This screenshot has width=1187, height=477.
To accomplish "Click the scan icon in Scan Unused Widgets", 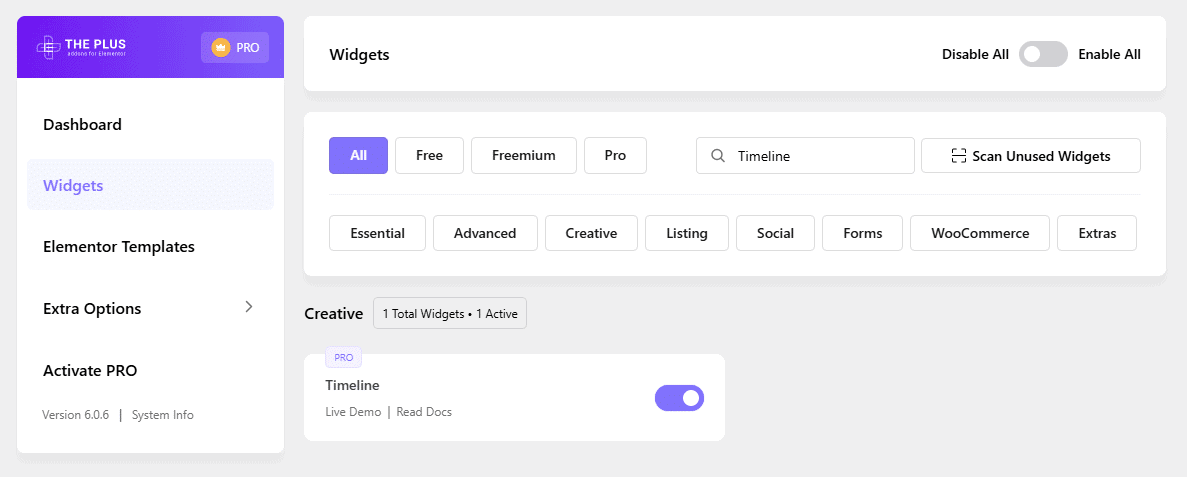I will coord(959,156).
